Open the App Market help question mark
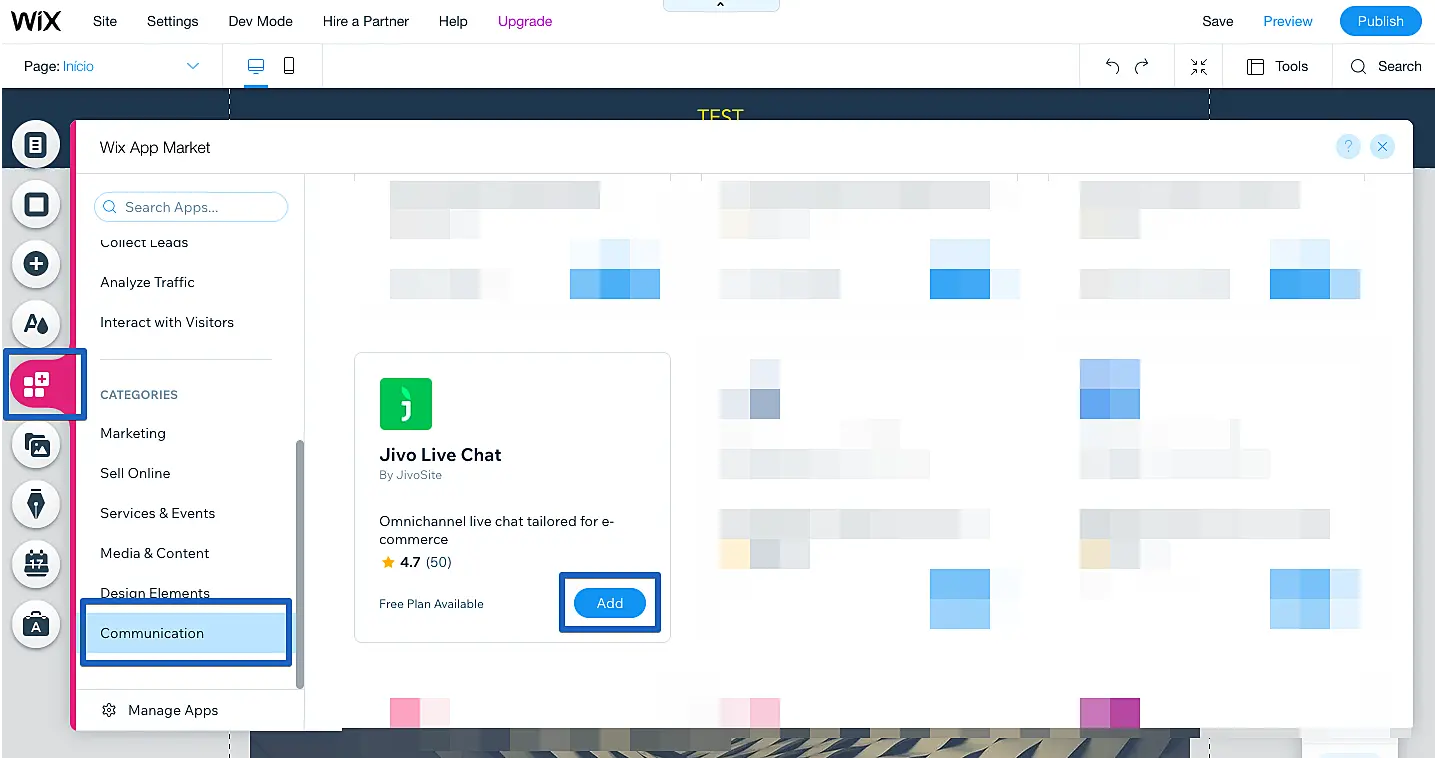 (x=1348, y=147)
